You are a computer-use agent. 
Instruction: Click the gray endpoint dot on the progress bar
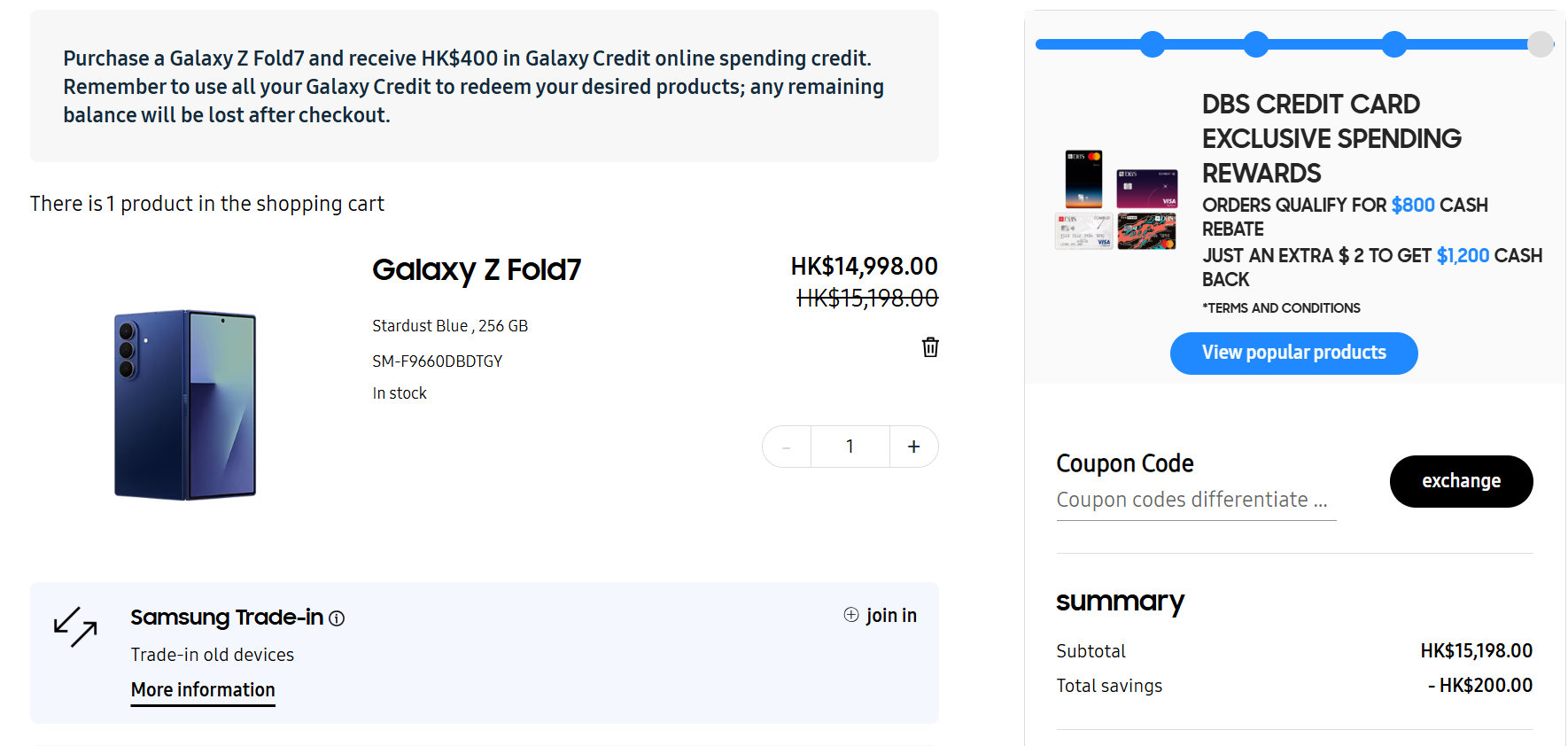pos(1539,43)
